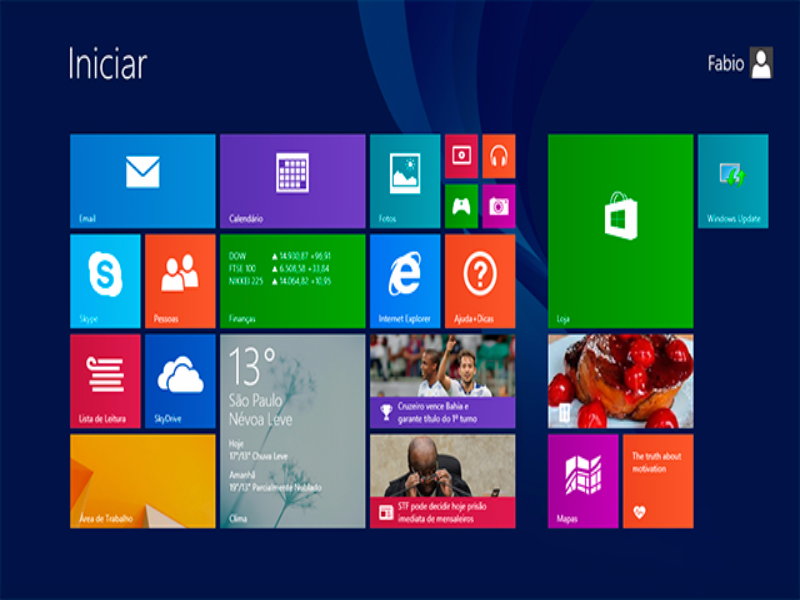Open the Área de Trabalho tile
The height and width of the screenshot is (600, 800).
pyautogui.click(x=143, y=481)
